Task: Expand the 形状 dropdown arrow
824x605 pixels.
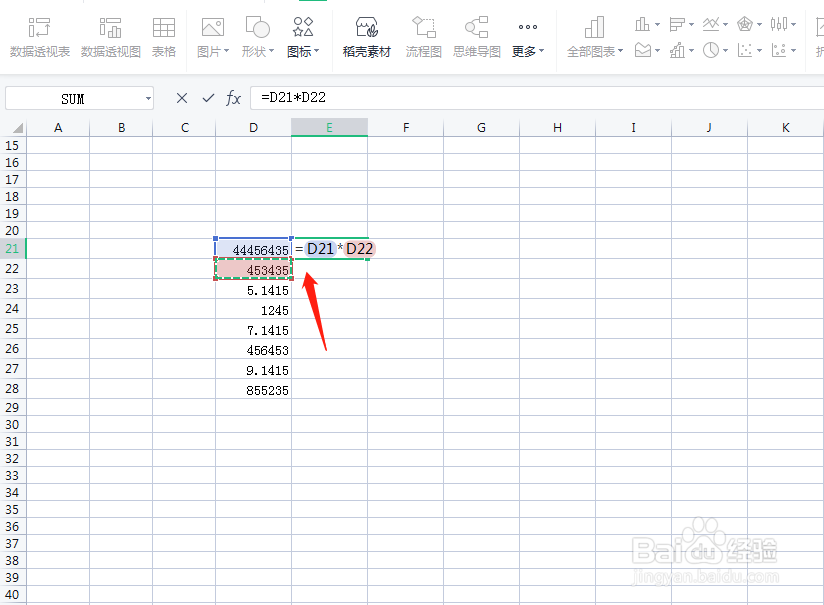Action: coord(271,51)
